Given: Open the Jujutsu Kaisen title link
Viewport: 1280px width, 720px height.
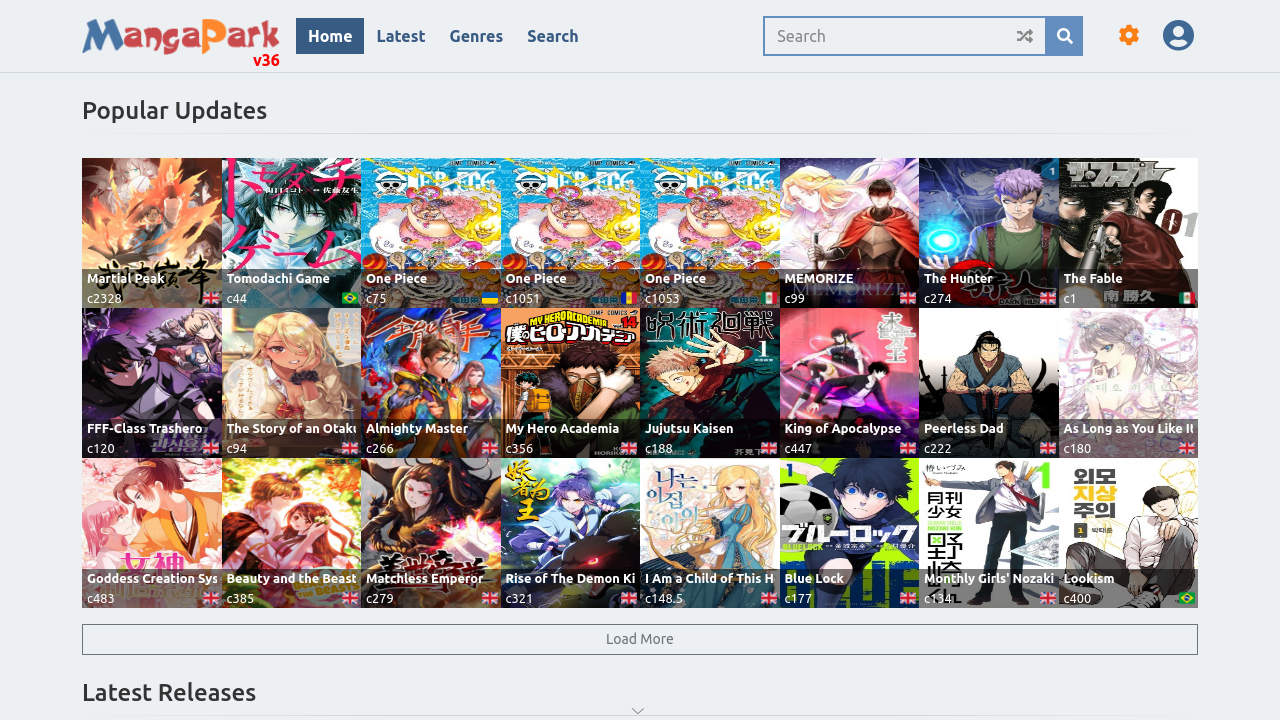Looking at the screenshot, I should coord(689,428).
